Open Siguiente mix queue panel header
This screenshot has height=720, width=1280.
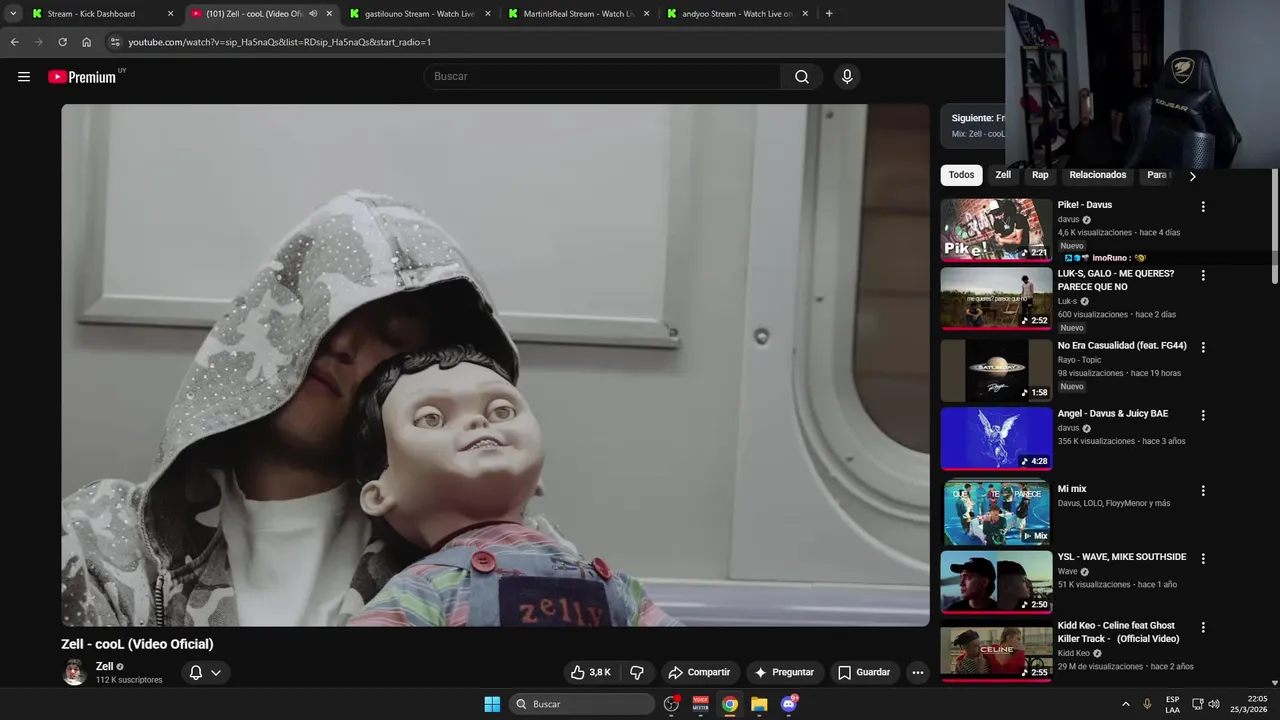972,125
